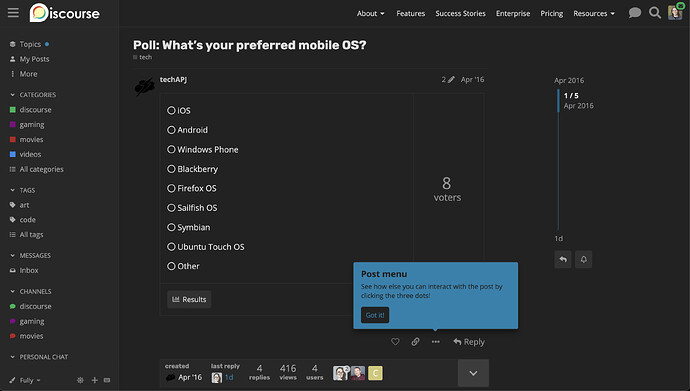Go to Topics in sidebar
The height and width of the screenshot is (391, 690).
click(x=29, y=44)
